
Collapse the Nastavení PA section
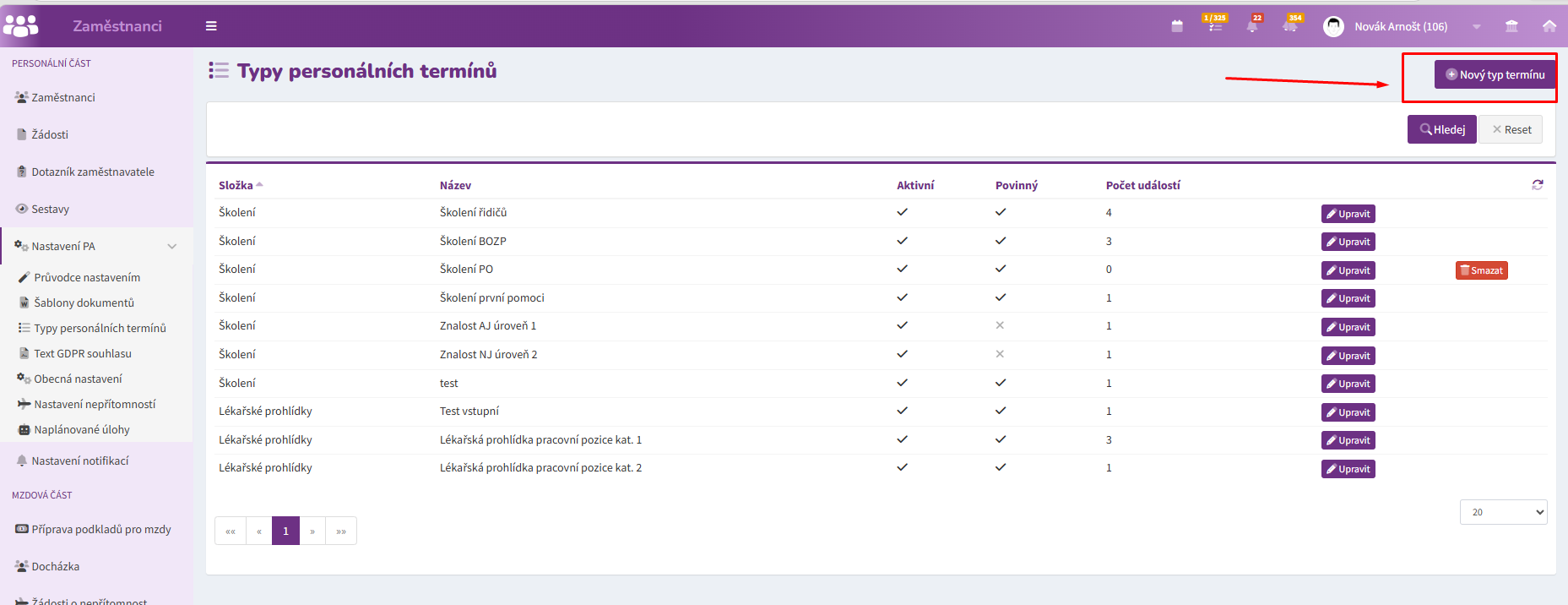[x=172, y=247]
